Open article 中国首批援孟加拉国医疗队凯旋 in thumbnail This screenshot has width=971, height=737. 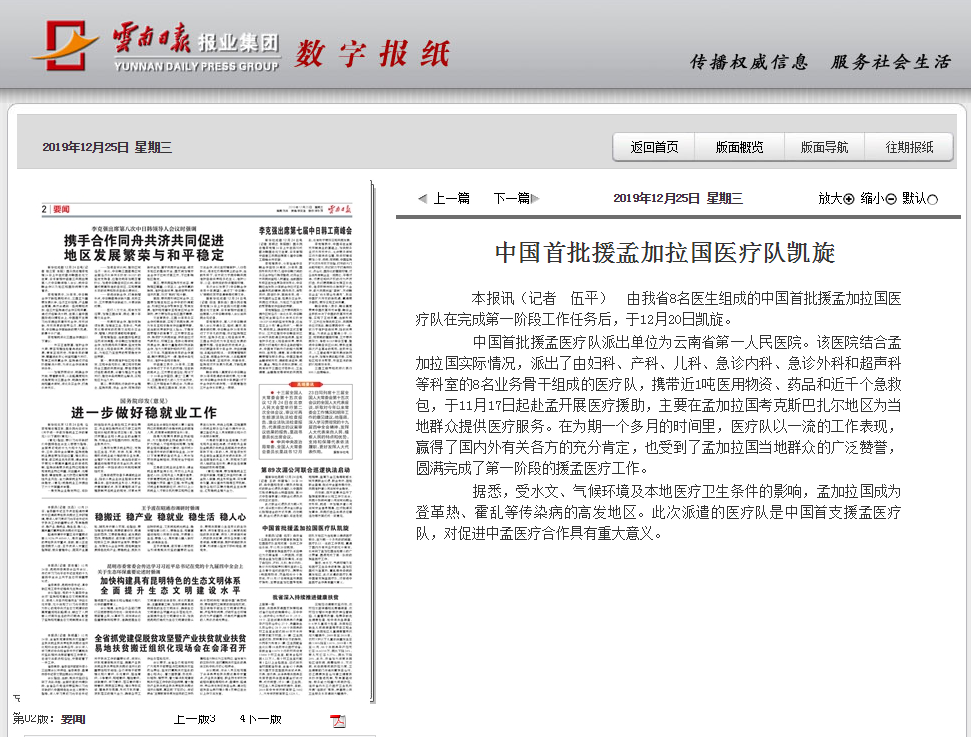point(305,528)
